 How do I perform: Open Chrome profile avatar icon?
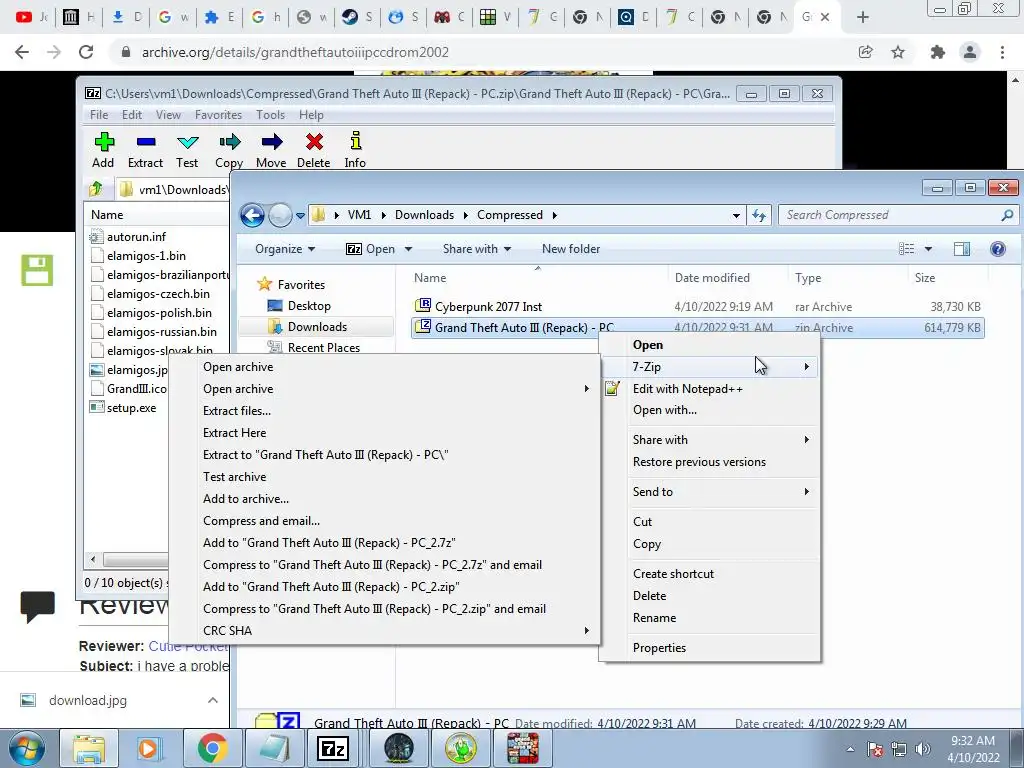point(970,52)
